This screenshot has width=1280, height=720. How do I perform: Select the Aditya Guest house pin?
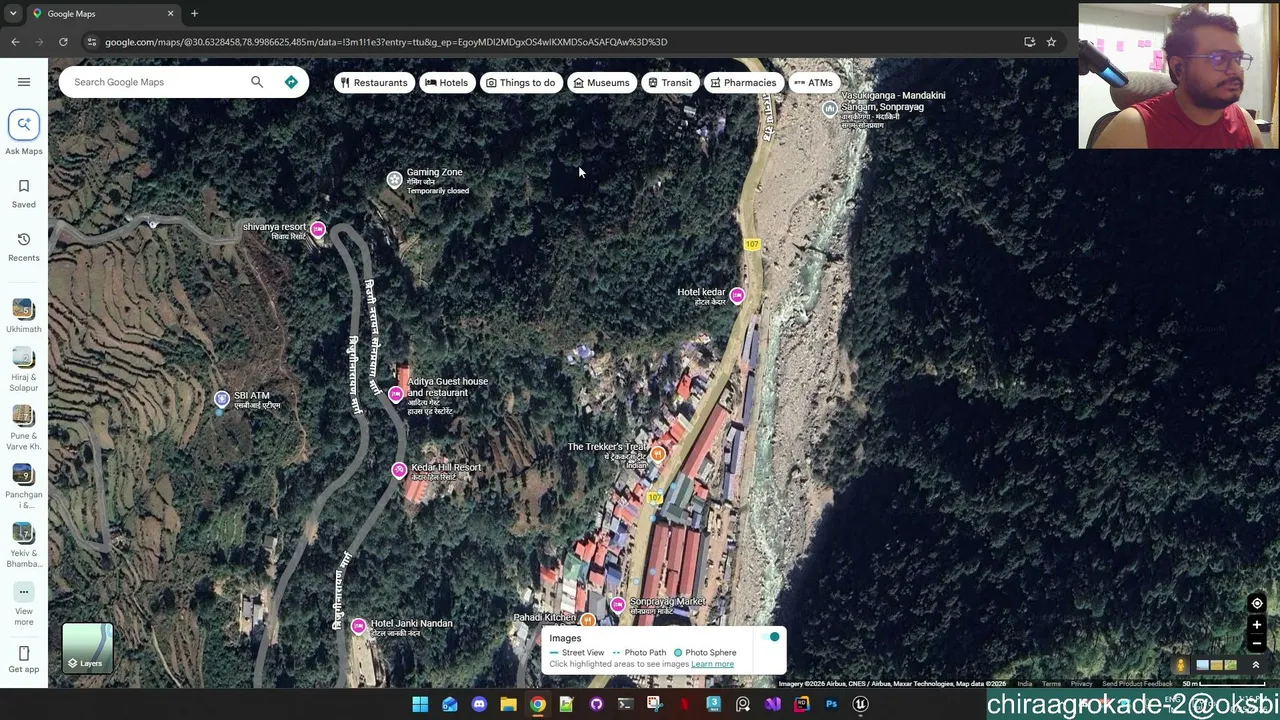click(x=396, y=394)
